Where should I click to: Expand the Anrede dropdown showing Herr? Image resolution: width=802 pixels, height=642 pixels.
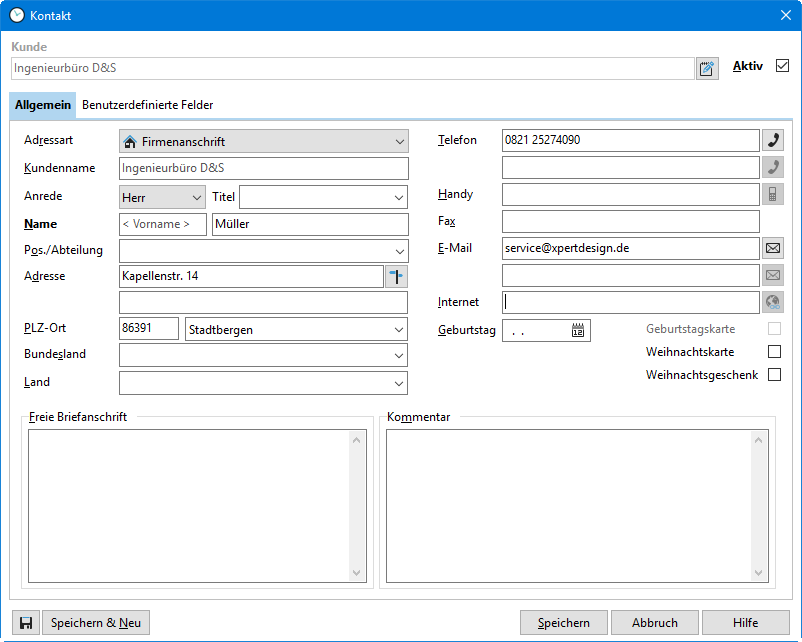[x=162, y=197]
